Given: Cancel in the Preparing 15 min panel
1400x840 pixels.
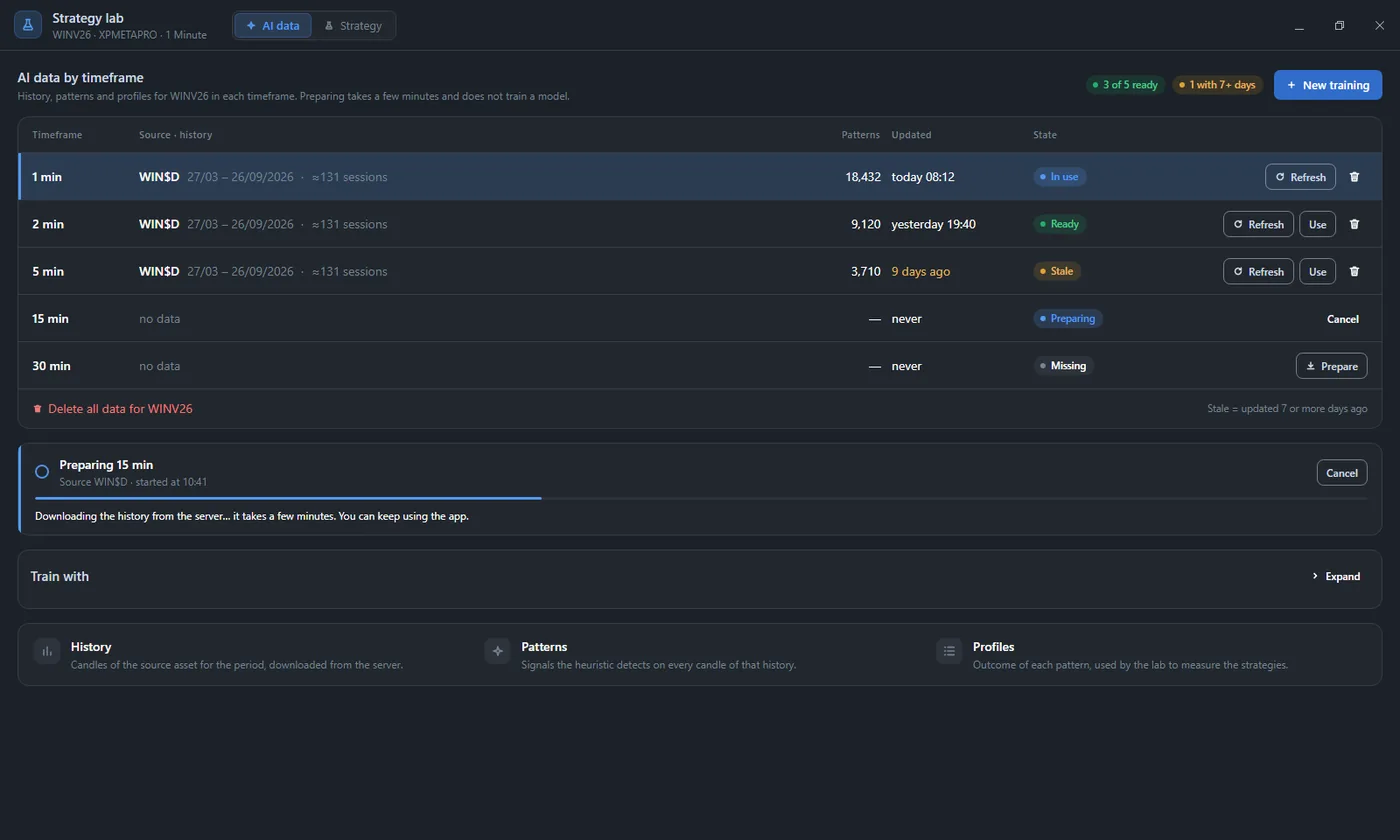Looking at the screenshot, I should [1341, 473].
